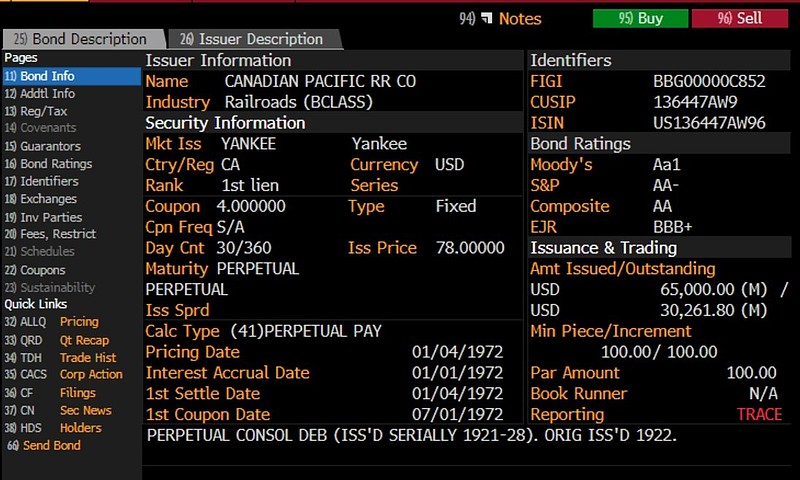Screen dimensions: 800x480
Task: Click issuer name CANADIAN PACIFIC RR CO
Action: (x=320, y=81)
